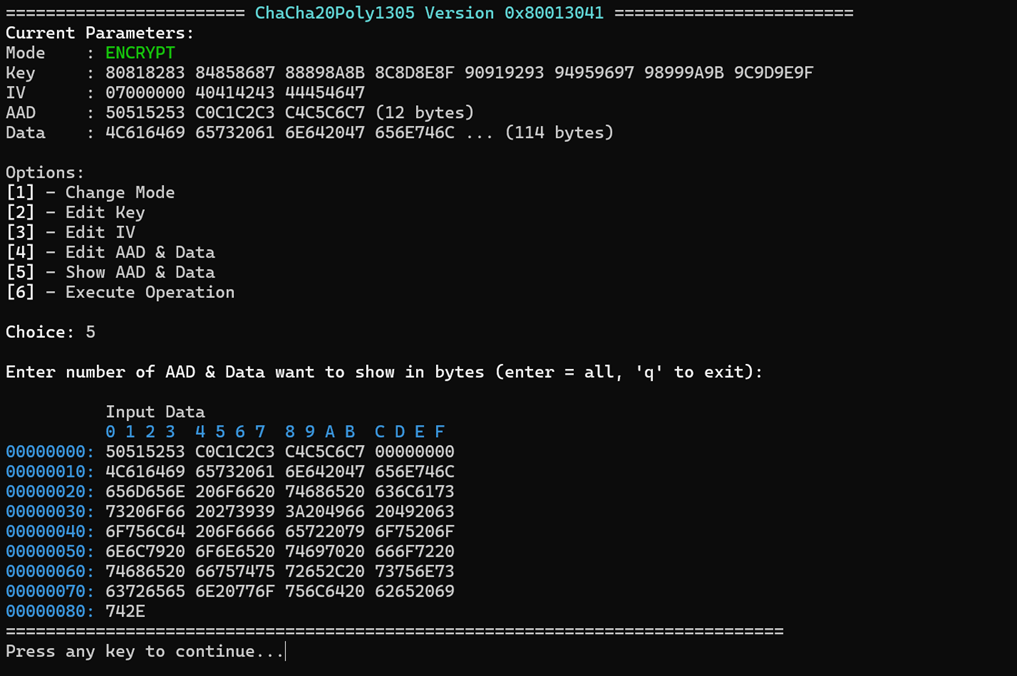Select [6] Execute Operation option
The height and width of the screenshot is (676, 1017).
[120, 292]
